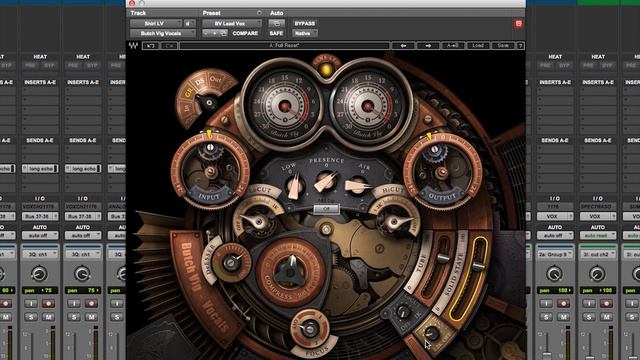
Task: Open auto read automation mode dropdown
Action: pos(598,236)
